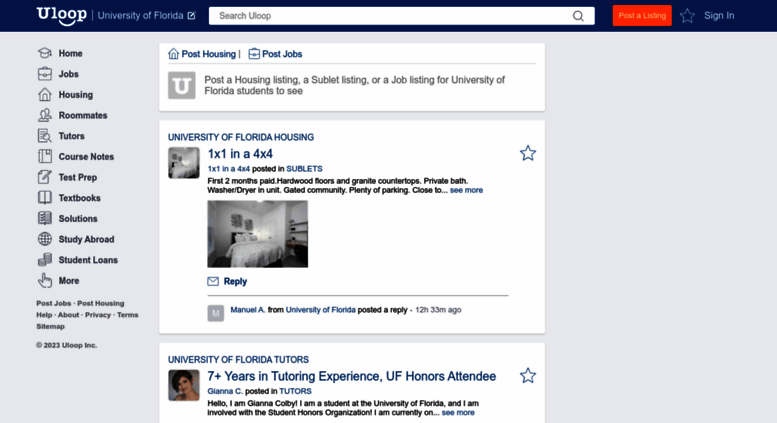Reply to the 1x1 in a 4x4 listing
Viewport: 777px width, 423px height.
coord(235,281)
